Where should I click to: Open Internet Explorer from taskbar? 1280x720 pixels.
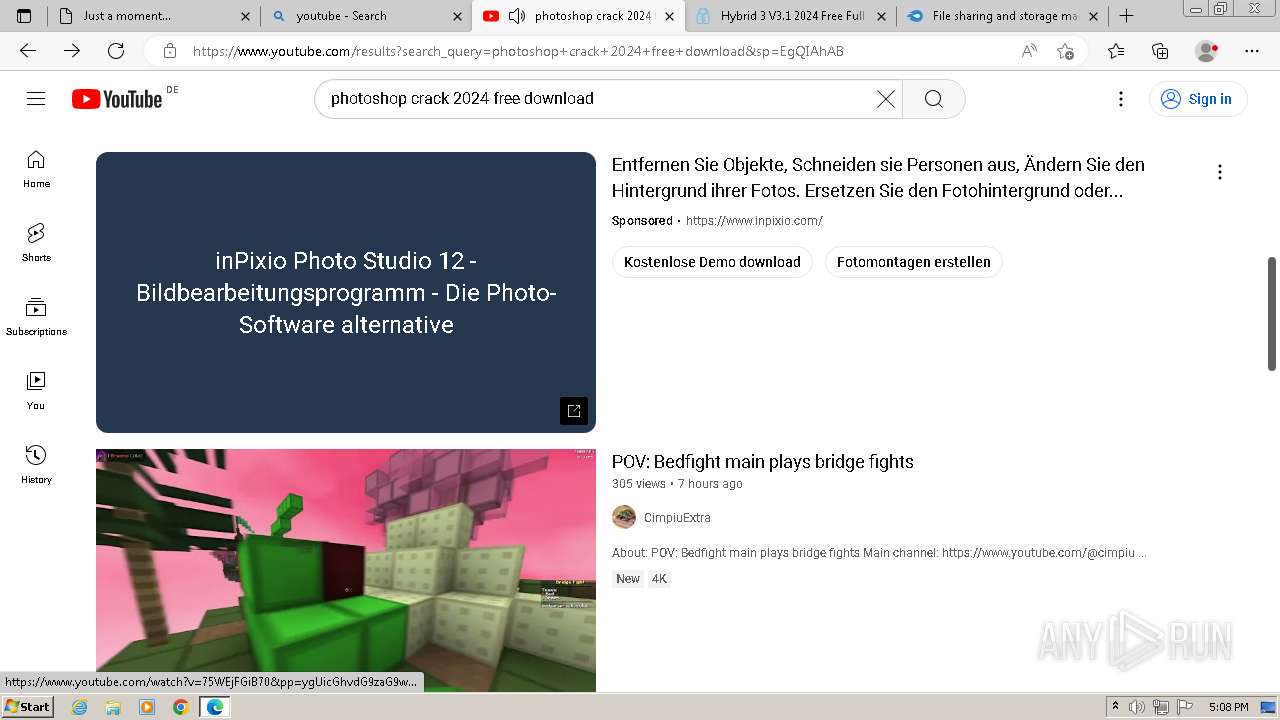[80, 707]
